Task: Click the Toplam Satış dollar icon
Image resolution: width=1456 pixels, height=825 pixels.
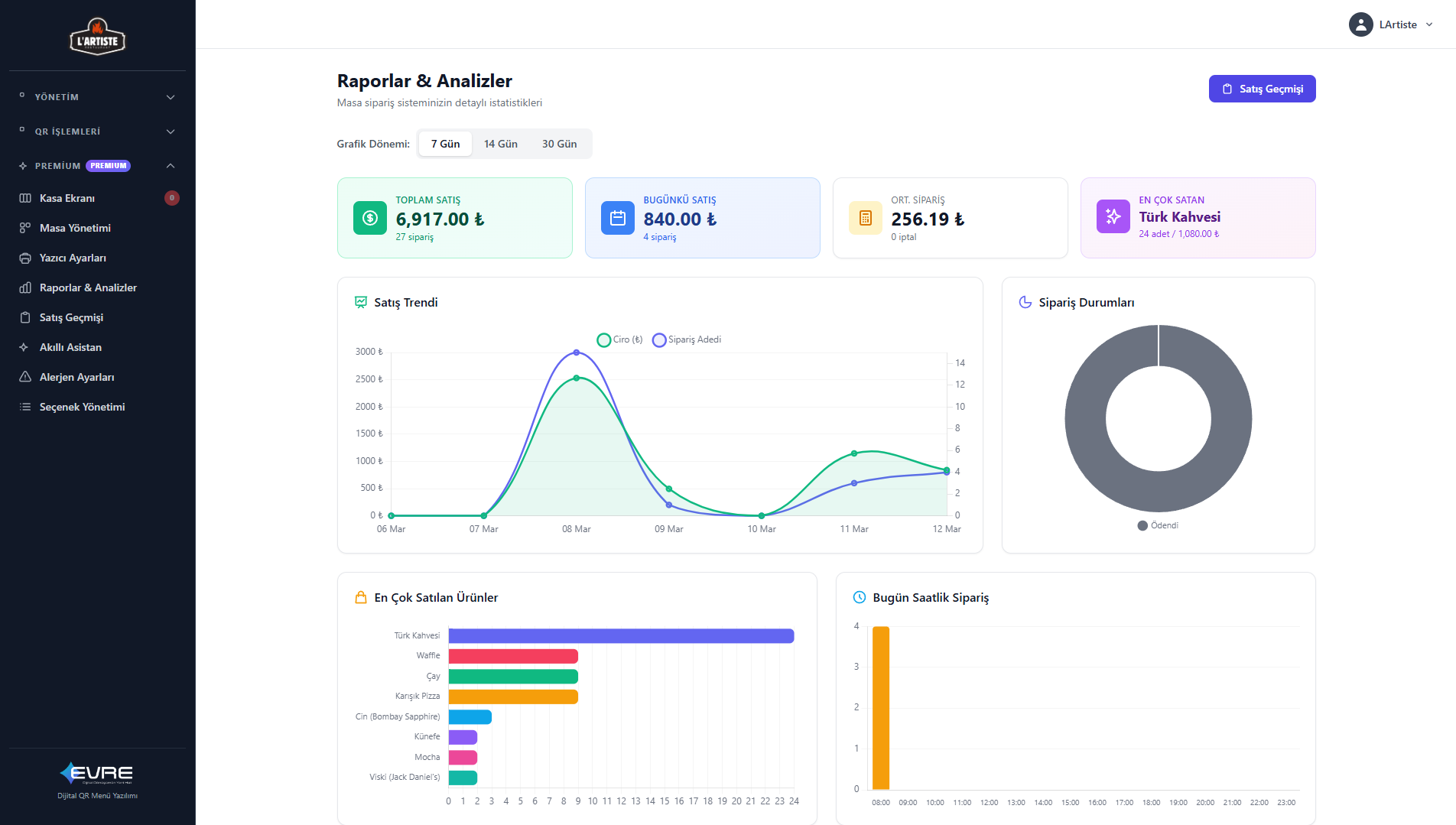Action: point(370,218)
